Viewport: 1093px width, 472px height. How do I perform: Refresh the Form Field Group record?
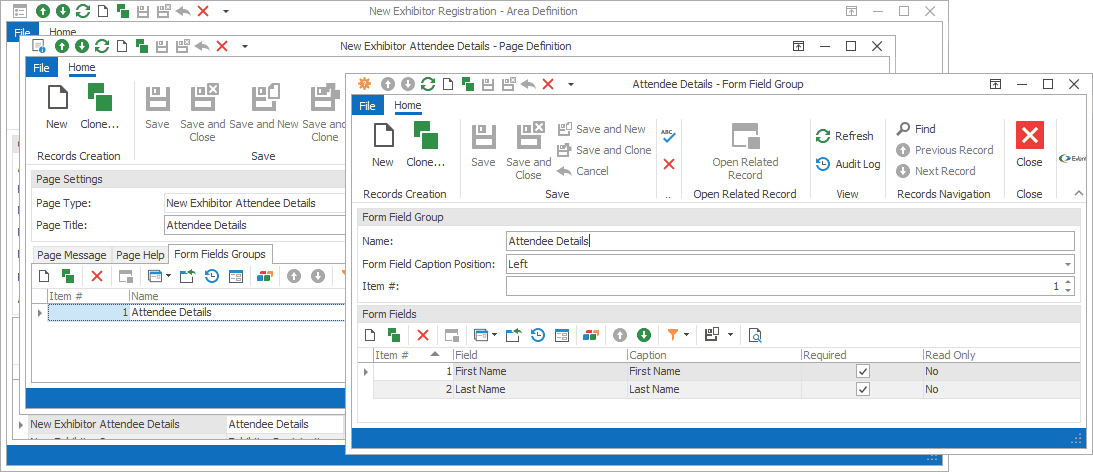coord(844,136)
